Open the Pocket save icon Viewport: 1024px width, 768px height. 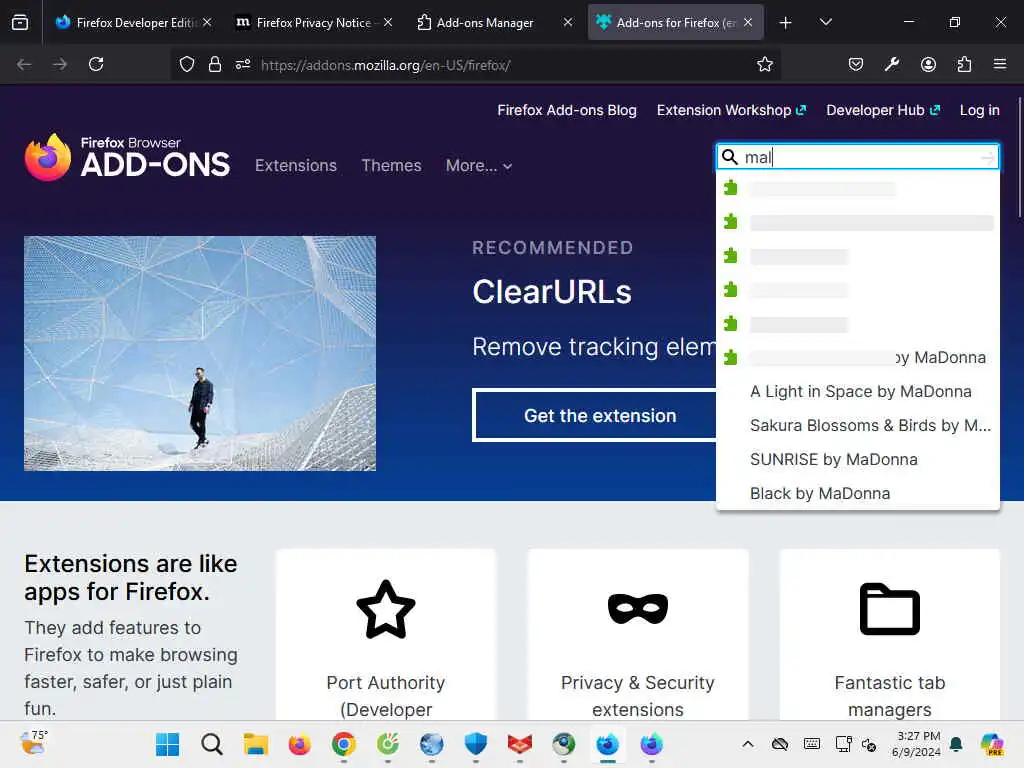click(856, 64)
